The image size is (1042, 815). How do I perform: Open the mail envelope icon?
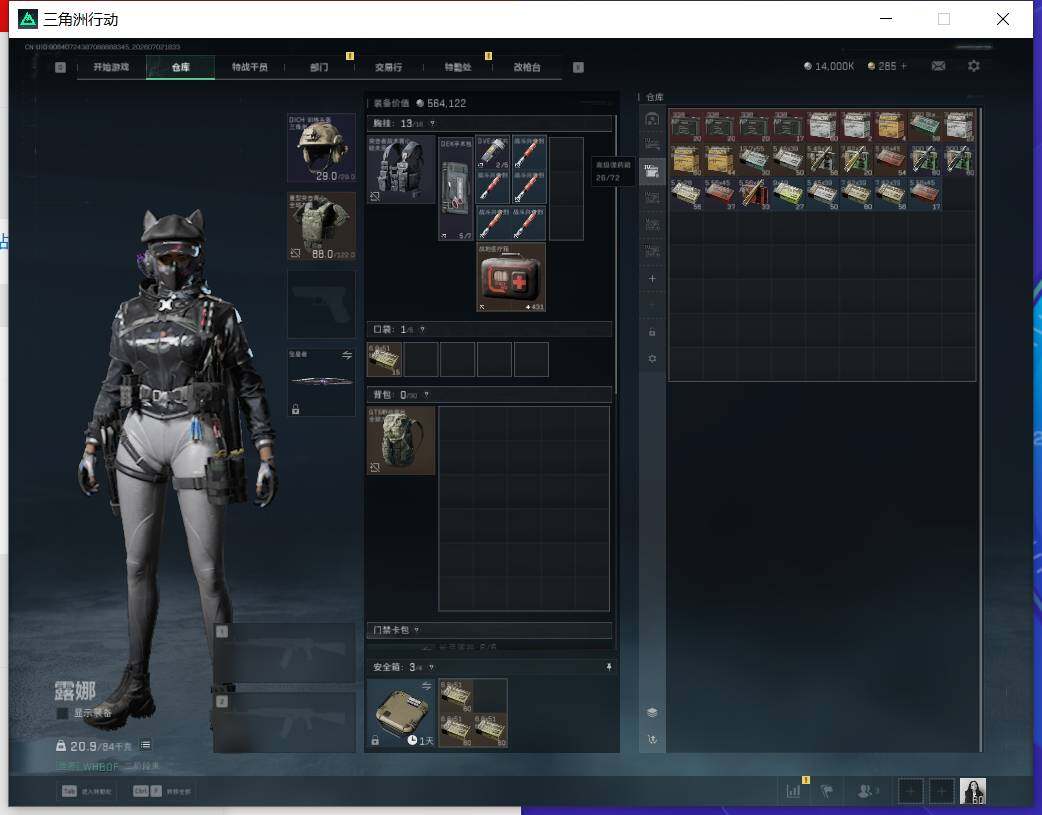938,66
